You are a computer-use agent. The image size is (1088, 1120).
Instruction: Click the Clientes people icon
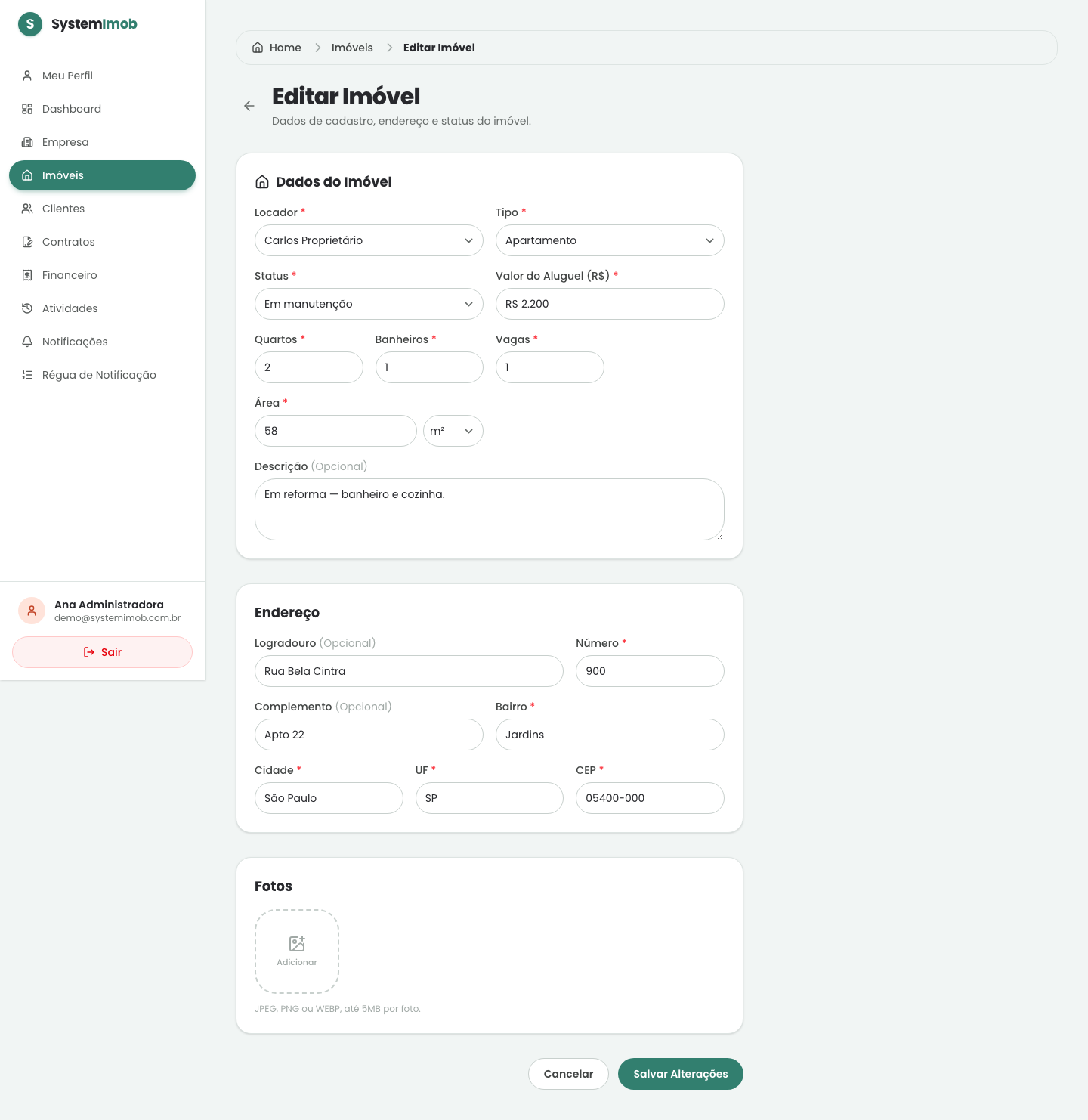pyautogui.click(x=27, y=209)
